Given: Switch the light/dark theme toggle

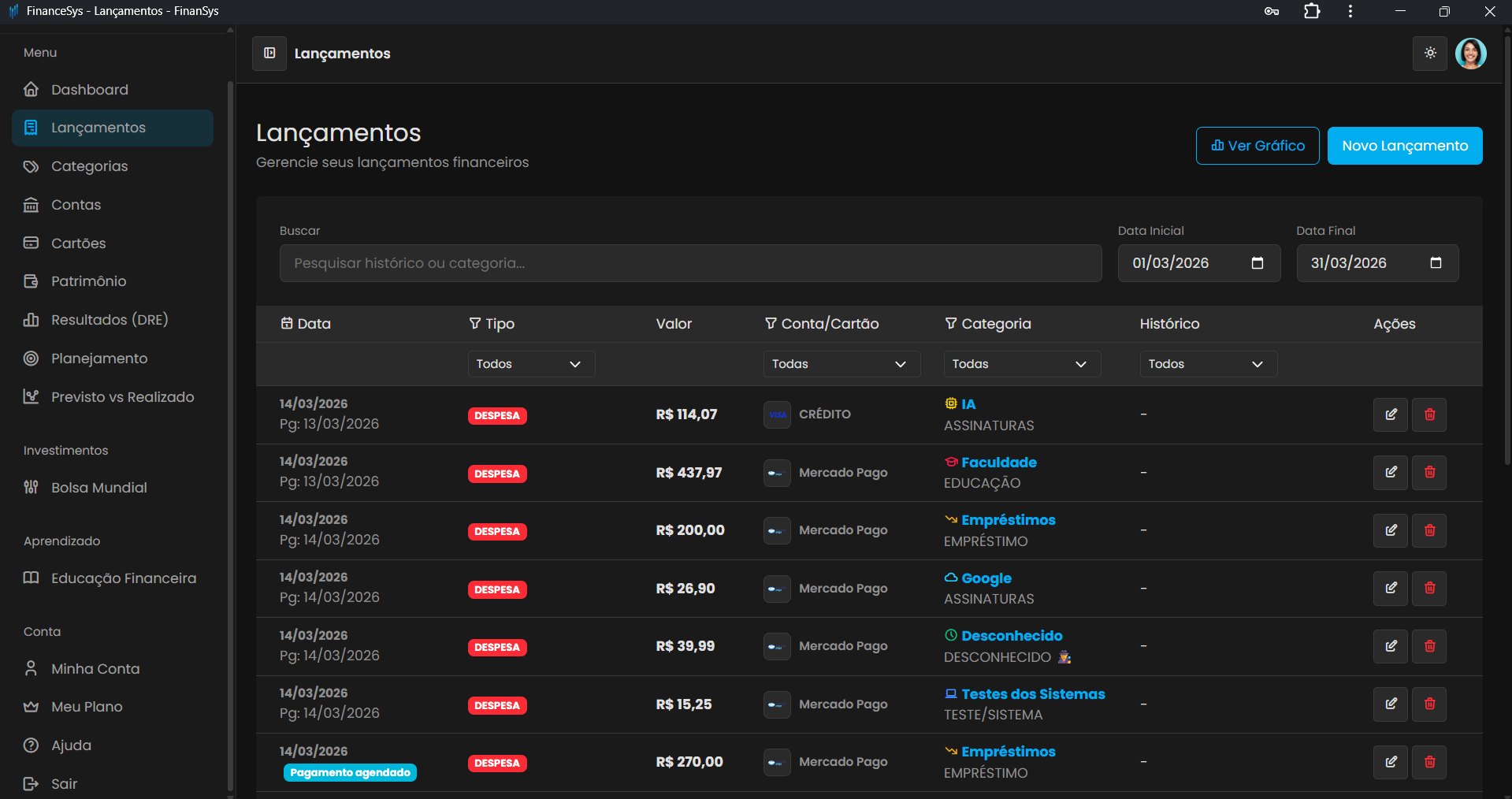Looking at the screenshot, I should click(1429, 54).
